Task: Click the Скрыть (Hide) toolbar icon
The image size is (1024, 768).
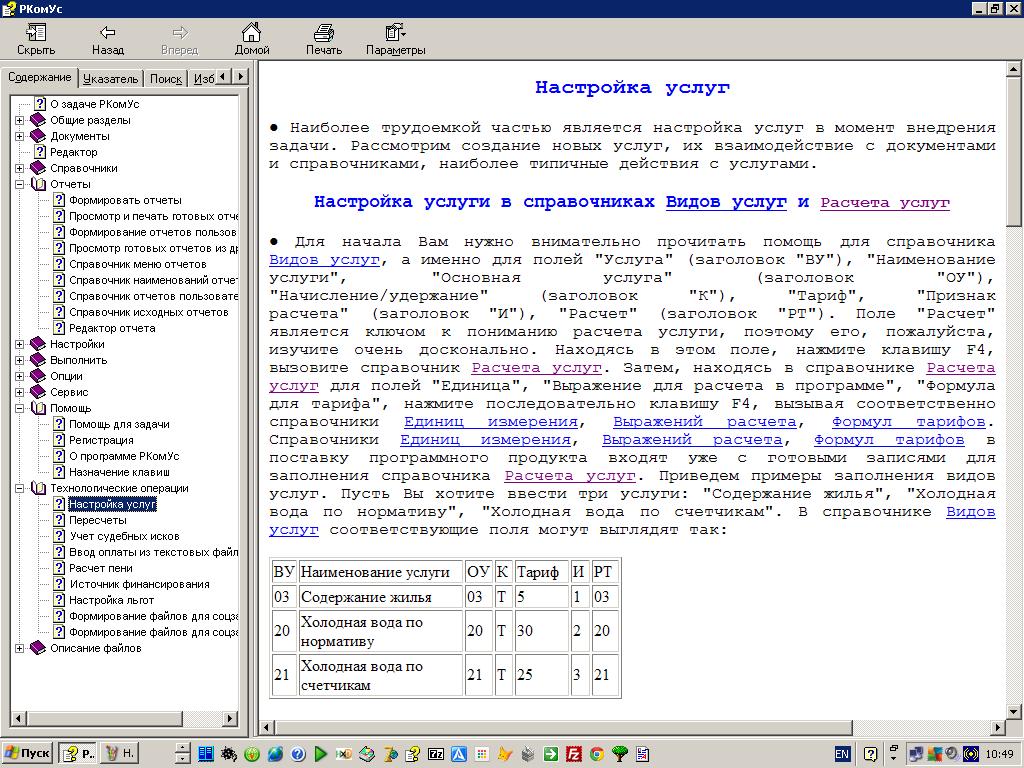Action: tap(36, 33)
